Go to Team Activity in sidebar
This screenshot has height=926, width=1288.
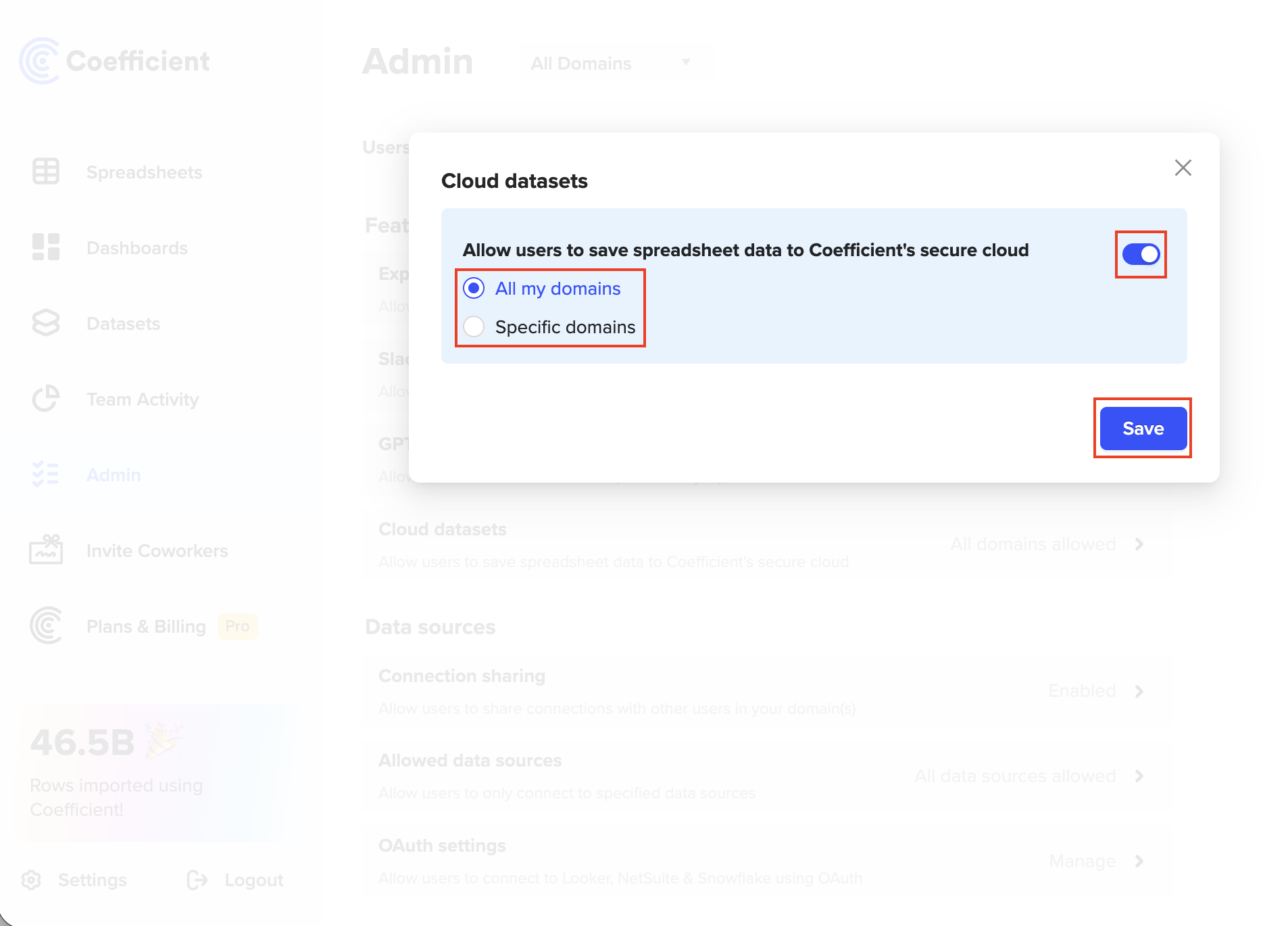coord(143,399)
